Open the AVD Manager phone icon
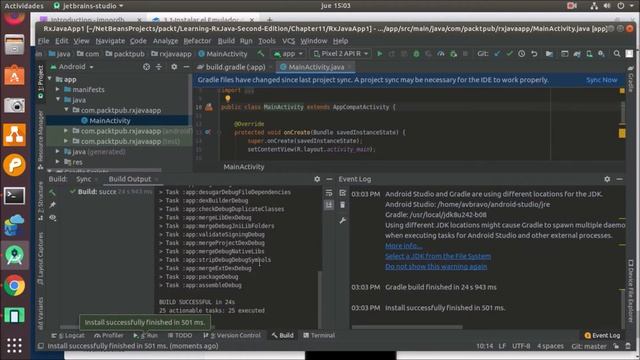 point(589,54)
